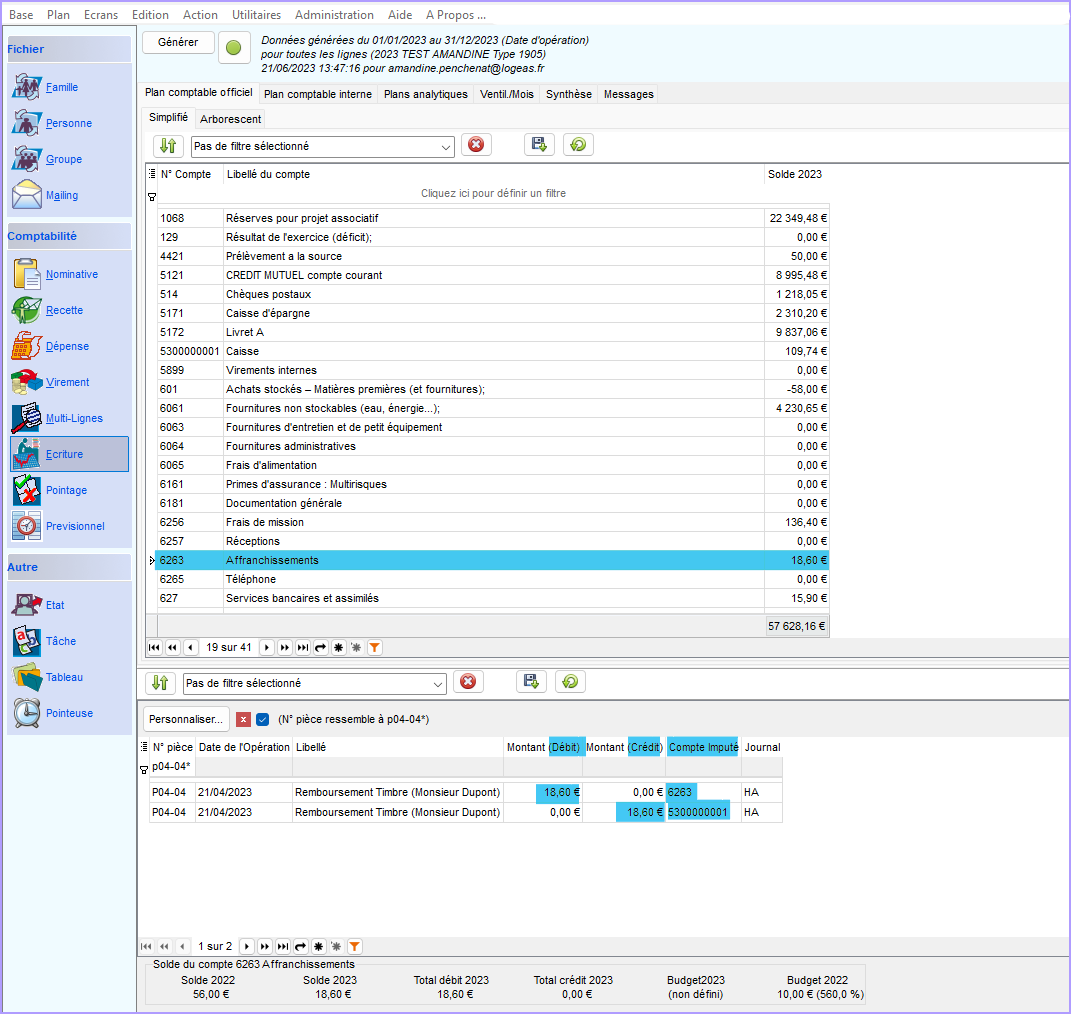
Task: Expand the upper filter selection dropdown
Action: tap(445, 147)
